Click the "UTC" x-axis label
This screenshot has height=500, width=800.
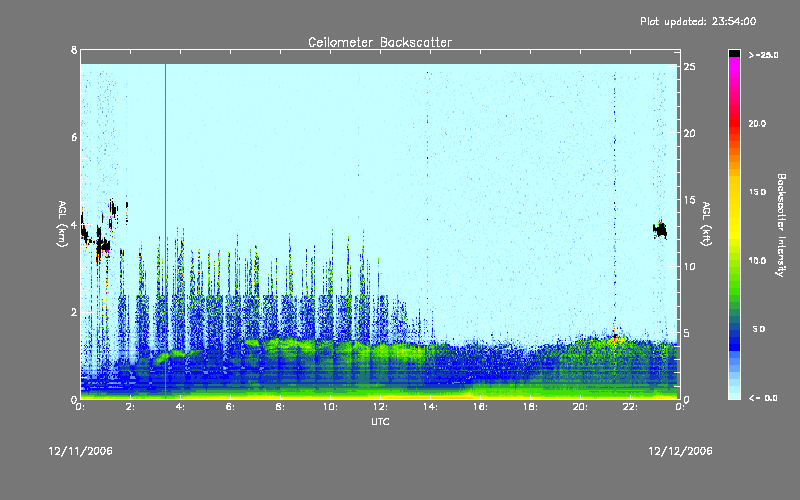tap(380, 422)
